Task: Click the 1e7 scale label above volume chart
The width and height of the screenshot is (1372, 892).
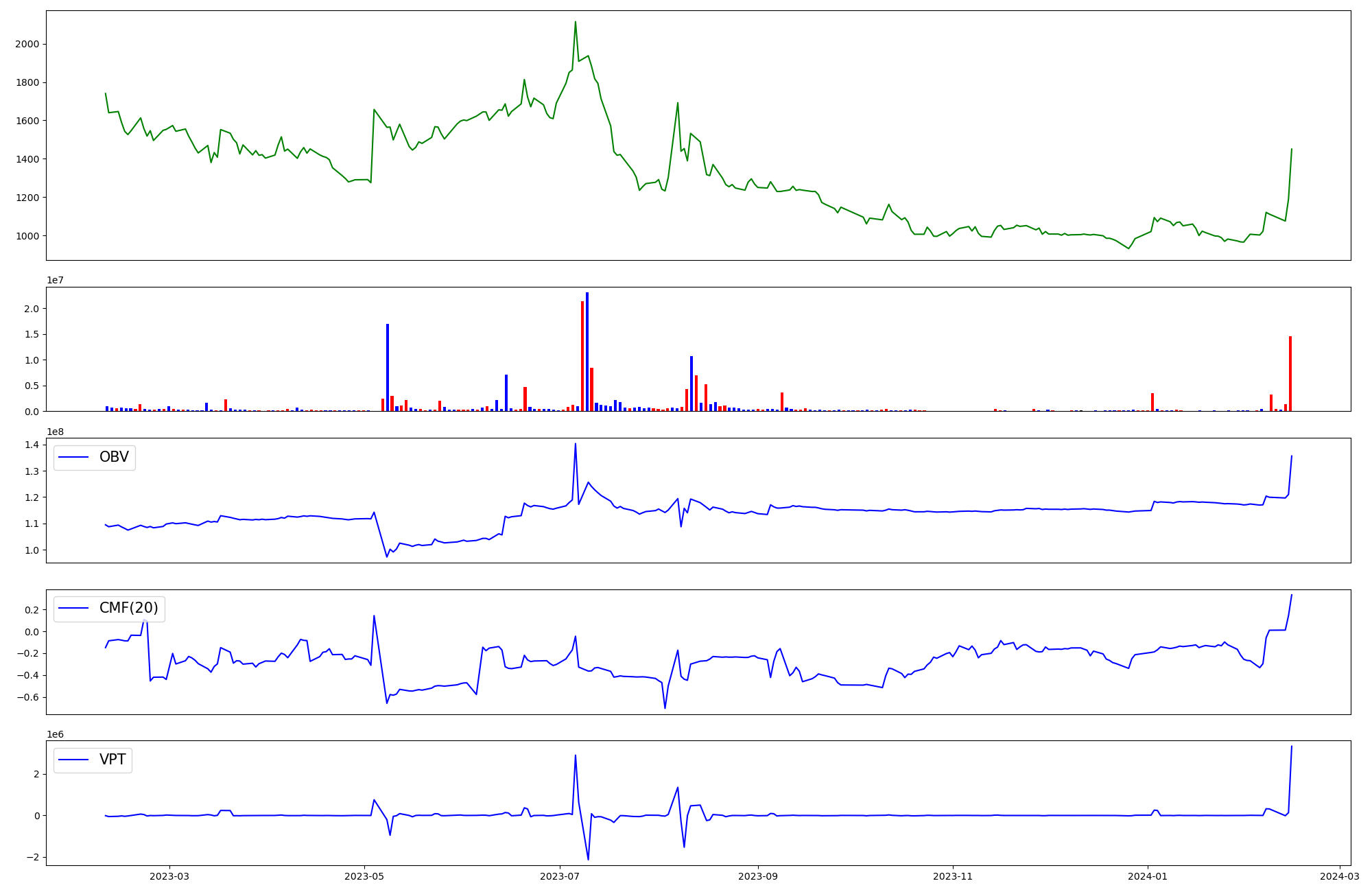Action: pos(56,280)
